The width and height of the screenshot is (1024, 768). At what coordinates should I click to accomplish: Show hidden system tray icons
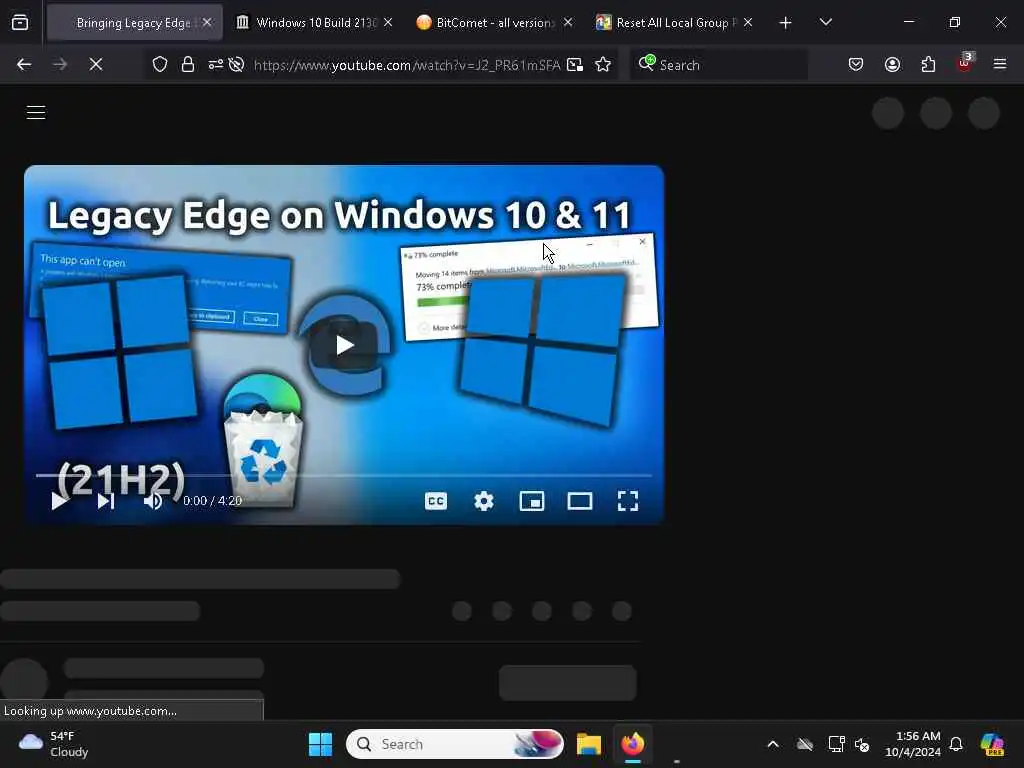[773, 744]
